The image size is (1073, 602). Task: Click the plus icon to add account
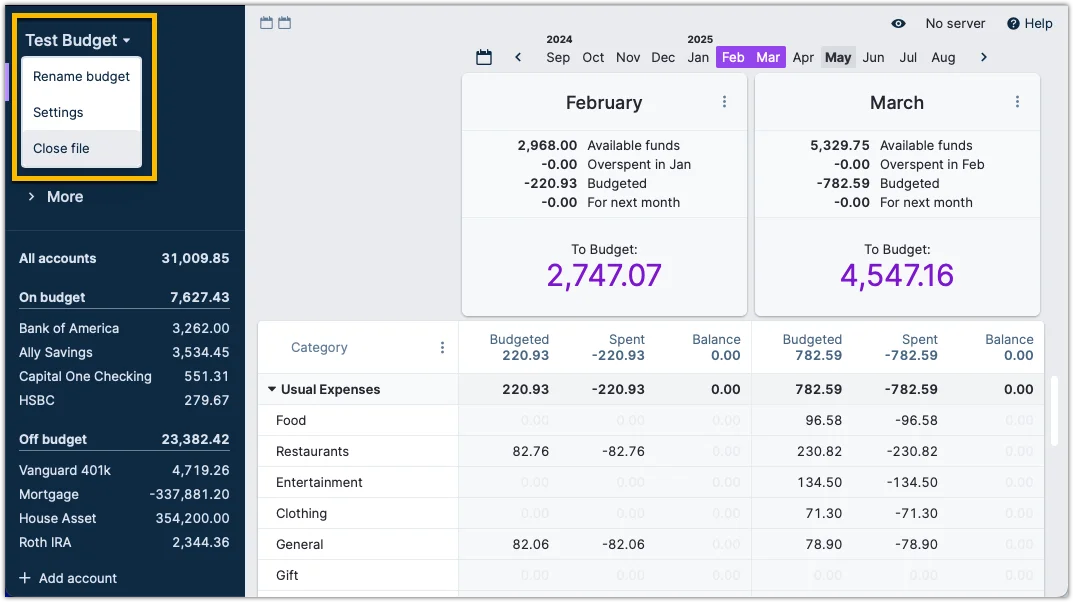pos(25,578)
